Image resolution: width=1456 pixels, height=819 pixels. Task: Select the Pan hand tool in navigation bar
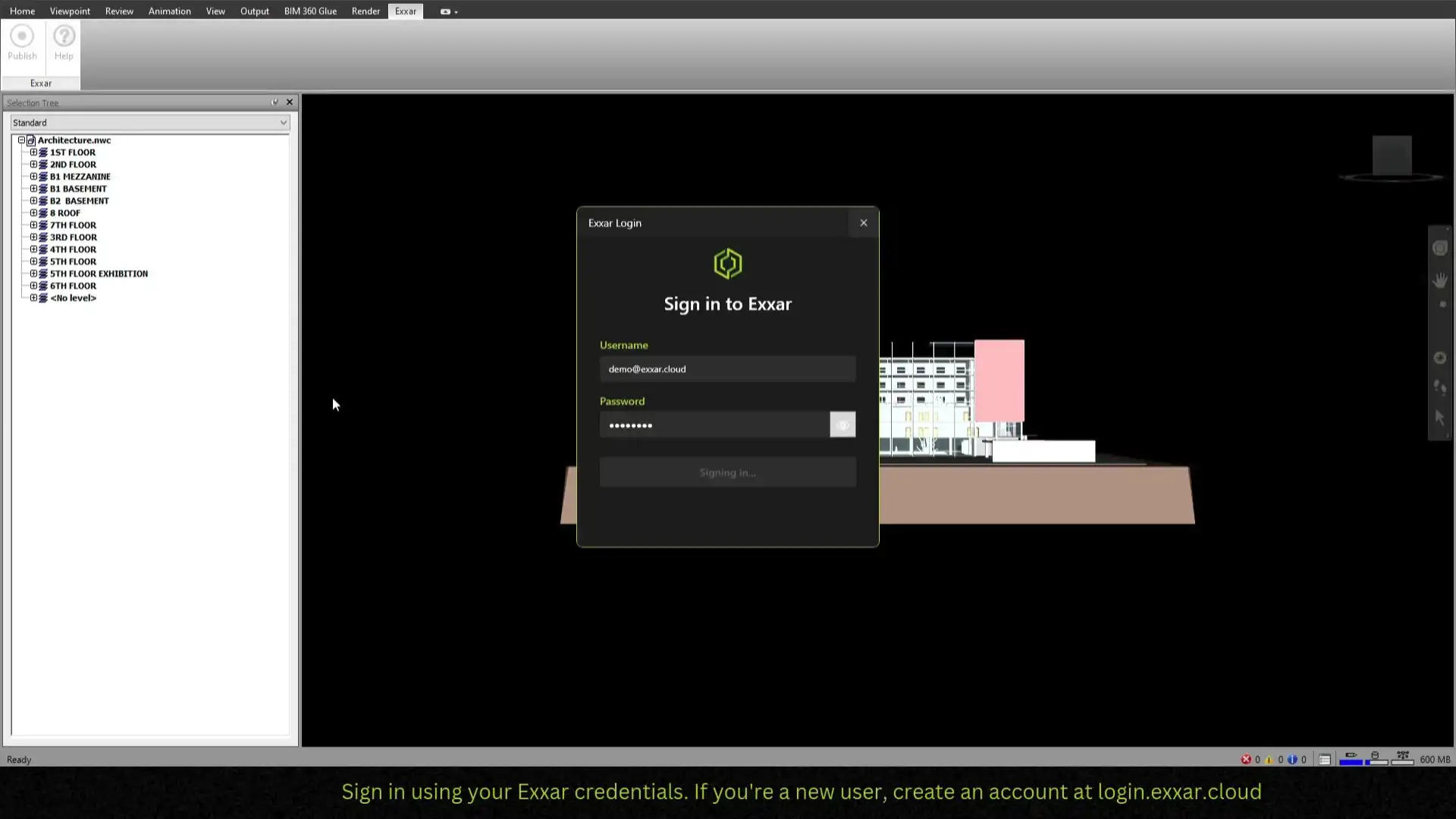(x=1440, y=280)
